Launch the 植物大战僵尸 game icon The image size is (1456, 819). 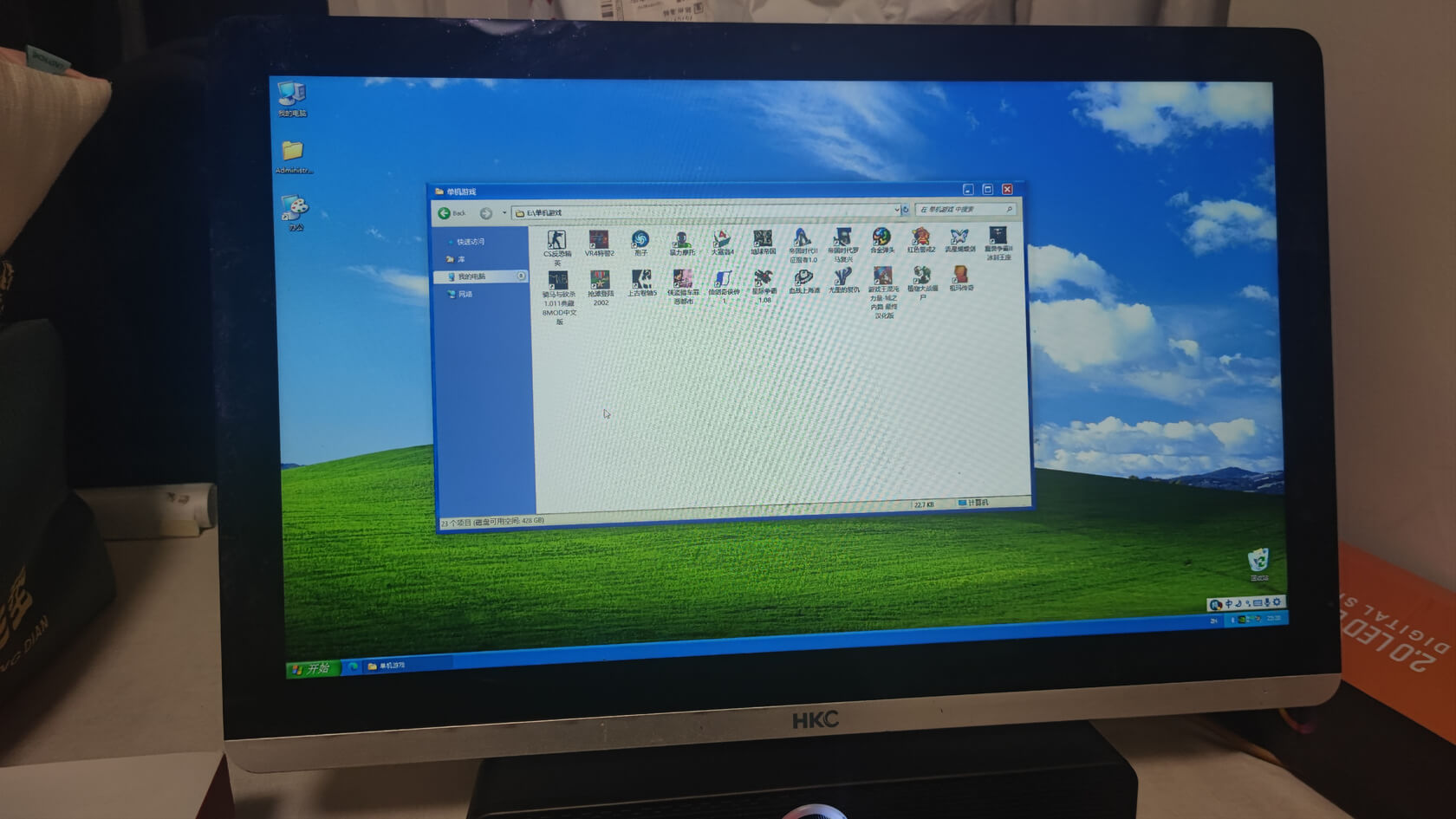coord(922,284)
